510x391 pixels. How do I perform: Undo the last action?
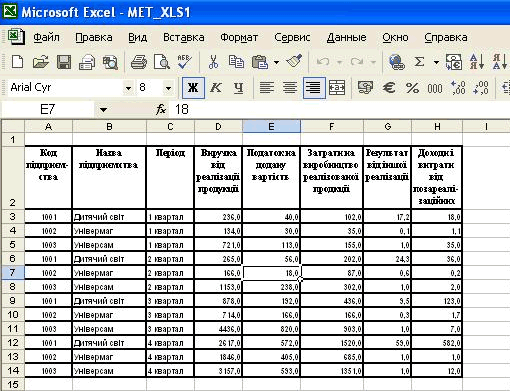click(x=323, y=62)
